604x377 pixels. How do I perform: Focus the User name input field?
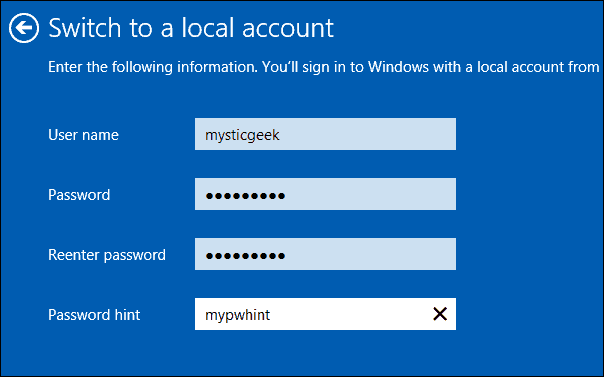click(325, 134)
